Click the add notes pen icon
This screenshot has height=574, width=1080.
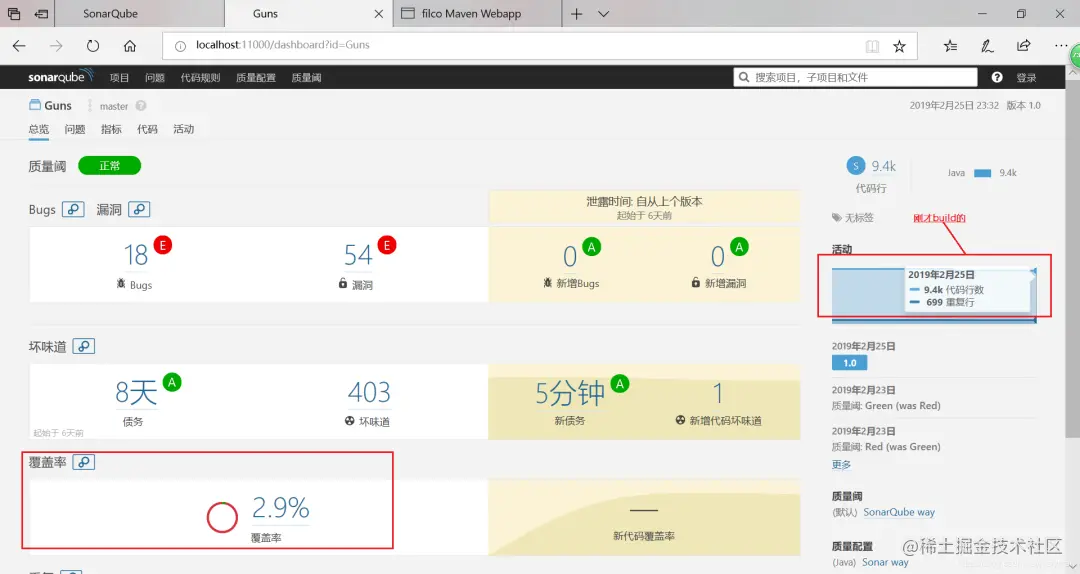coord(987,45)
